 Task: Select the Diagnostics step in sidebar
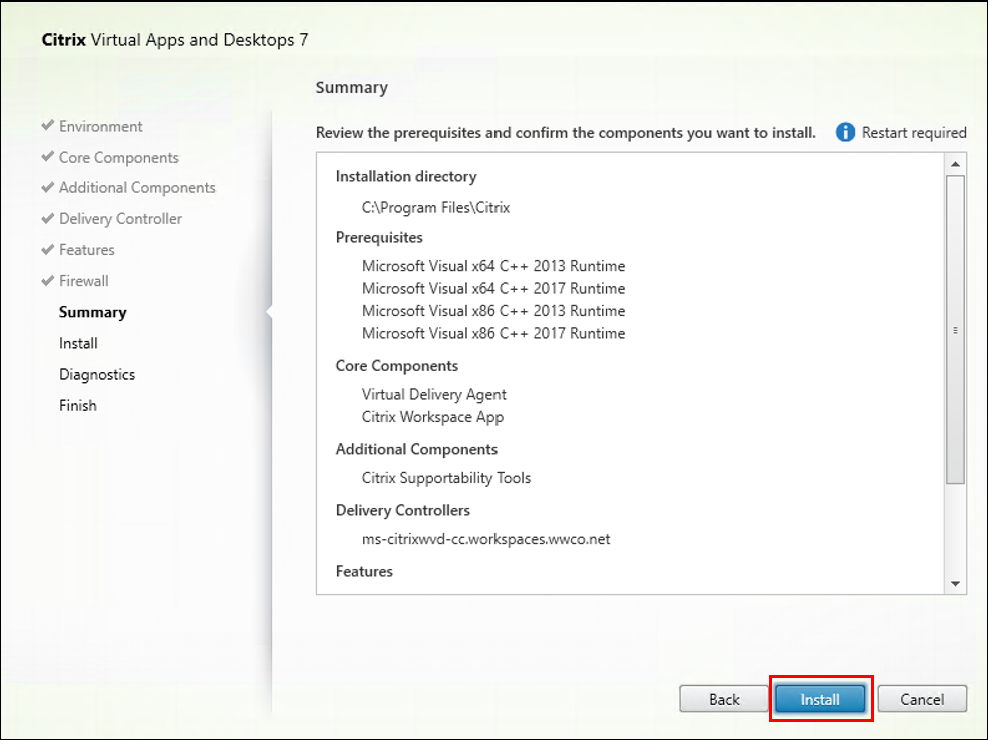[97, 374]
